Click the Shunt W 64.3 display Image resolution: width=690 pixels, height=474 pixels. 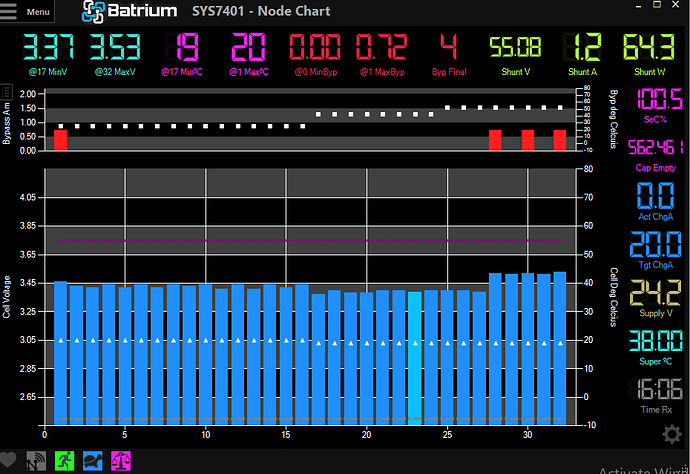[x=647, y=46]
